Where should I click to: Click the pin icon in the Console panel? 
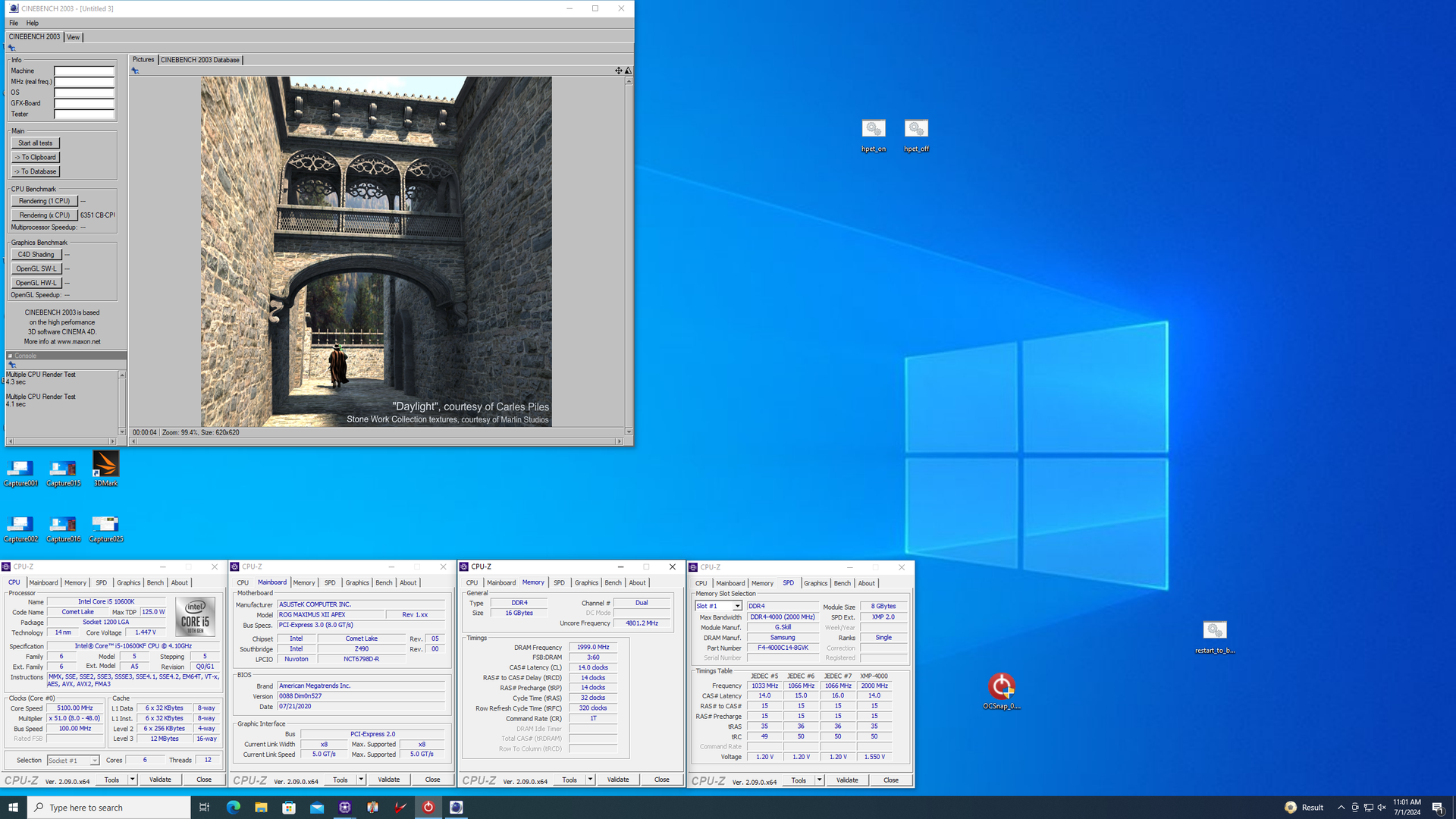(11, 365)
